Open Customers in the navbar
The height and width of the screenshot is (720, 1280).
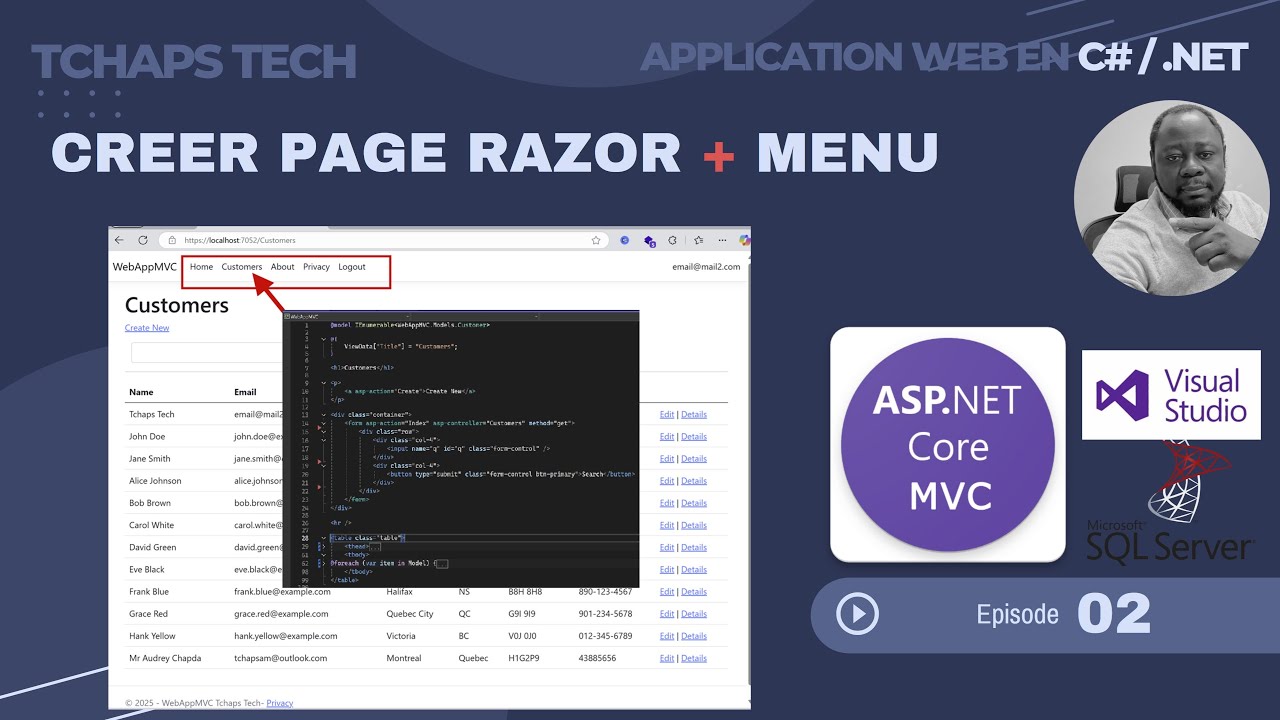242,267
